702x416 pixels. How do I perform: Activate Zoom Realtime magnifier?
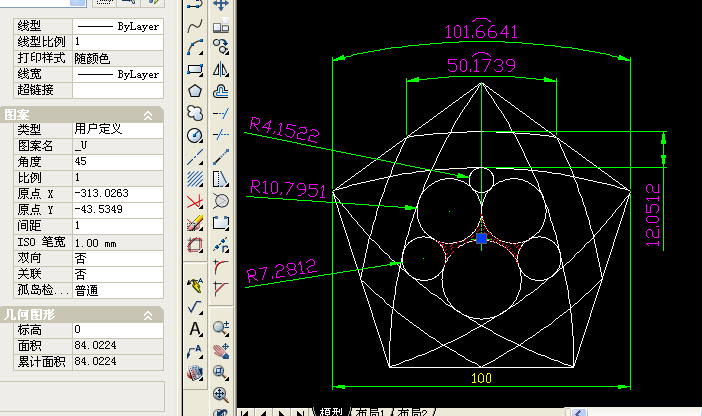(221, 328)
